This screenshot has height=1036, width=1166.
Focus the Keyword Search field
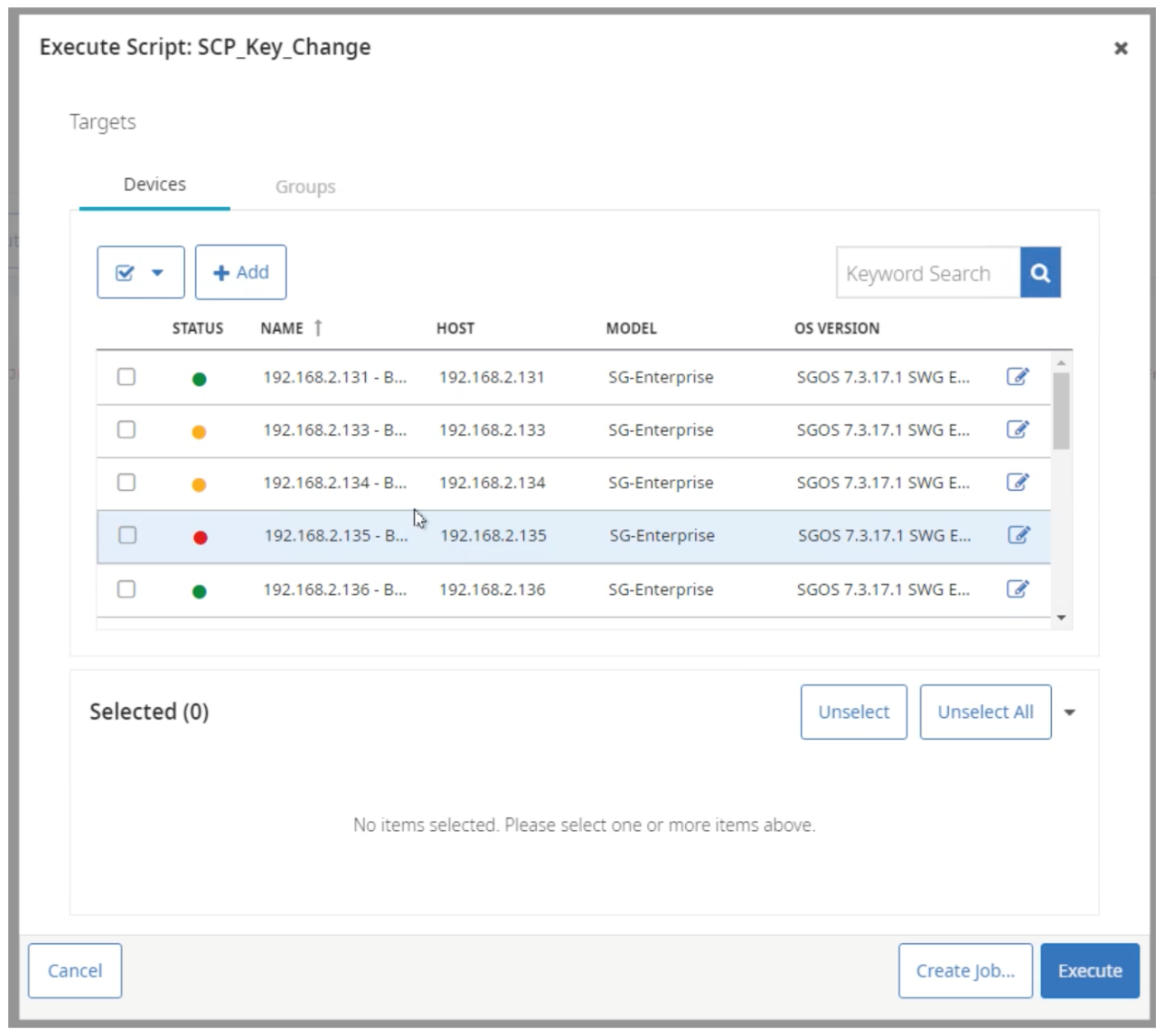pyautogui.click(x=927, y=273)
